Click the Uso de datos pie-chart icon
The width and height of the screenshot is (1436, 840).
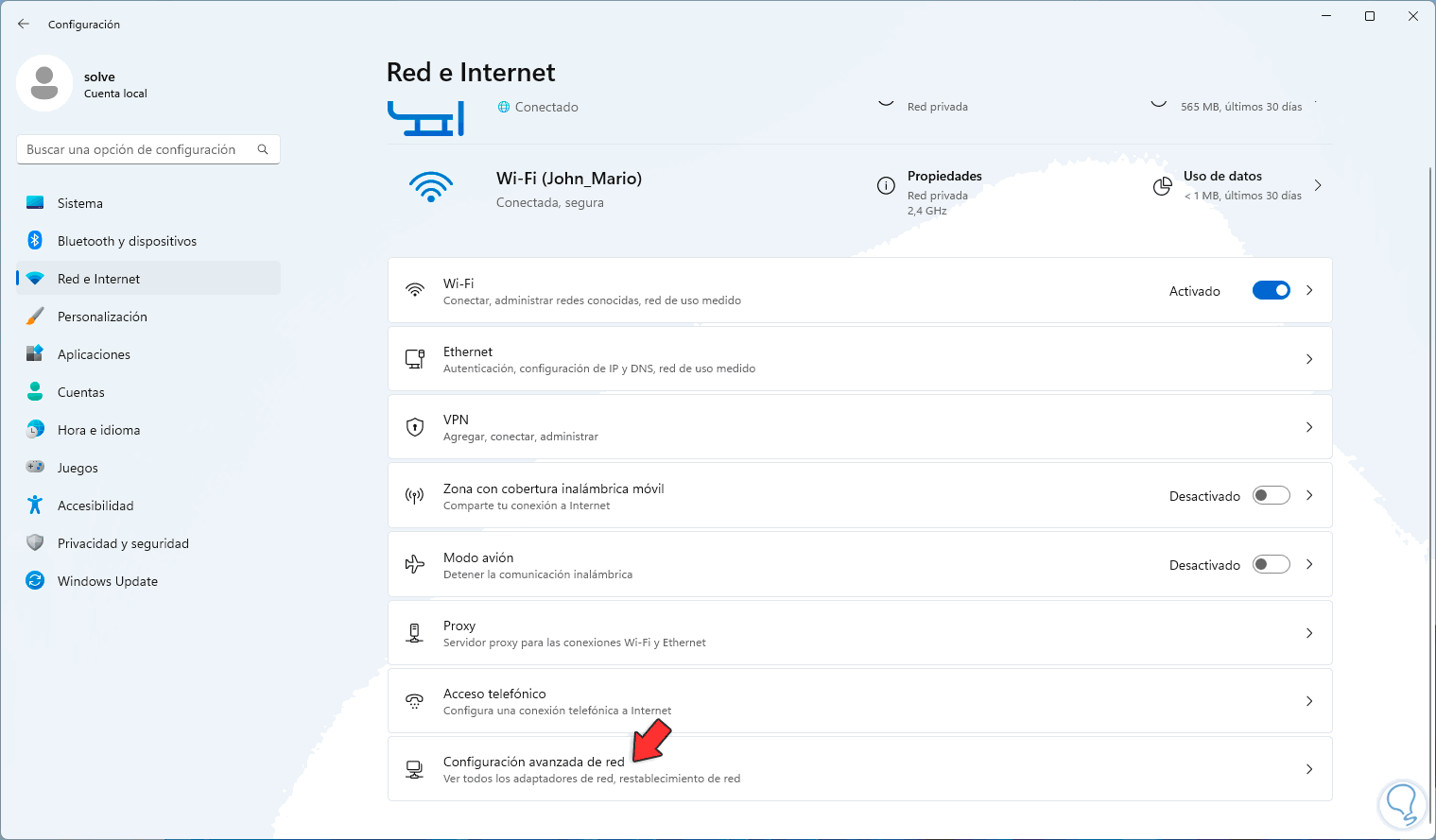click(x=1163, y=186)
